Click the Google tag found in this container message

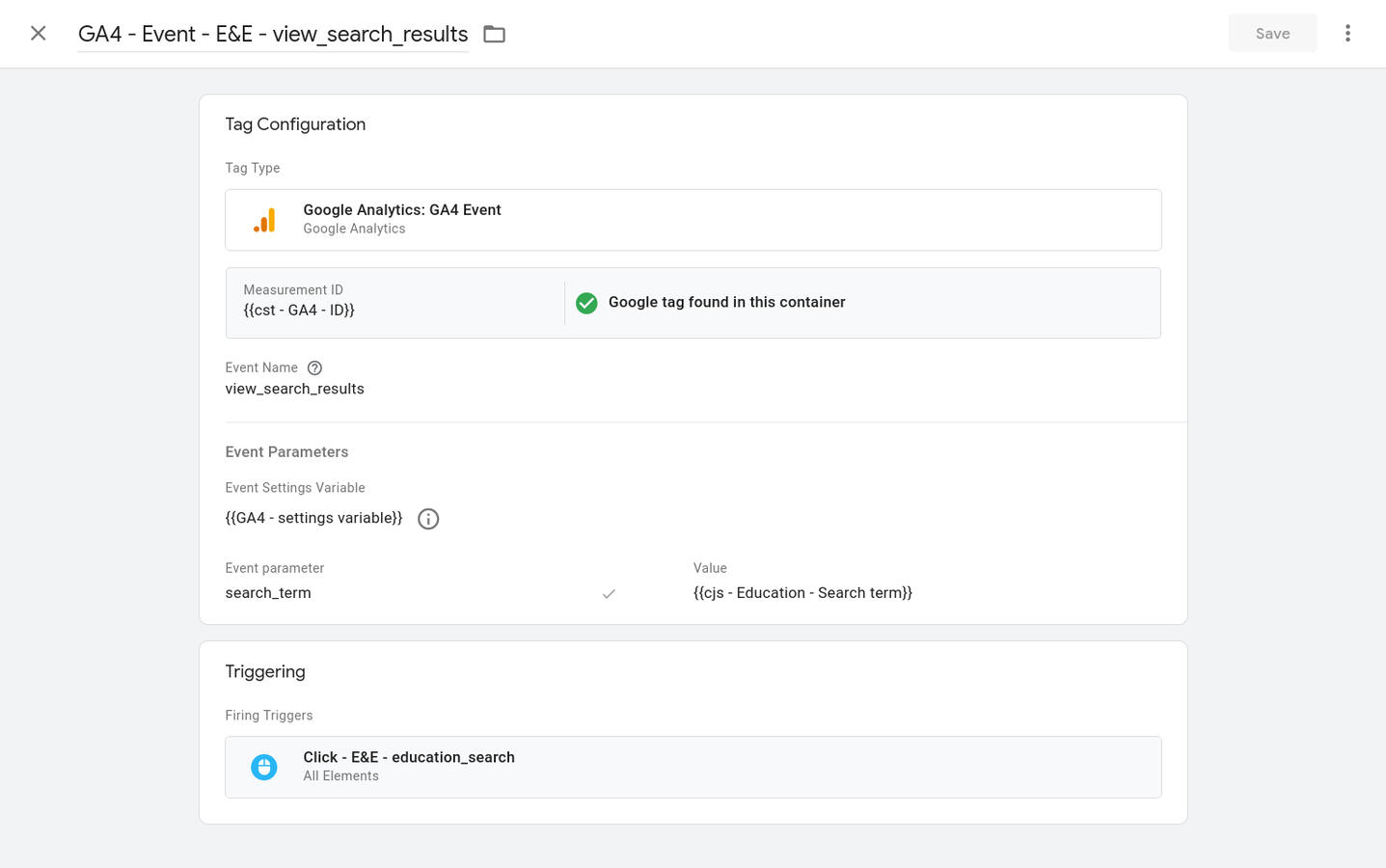coord(726,302)
